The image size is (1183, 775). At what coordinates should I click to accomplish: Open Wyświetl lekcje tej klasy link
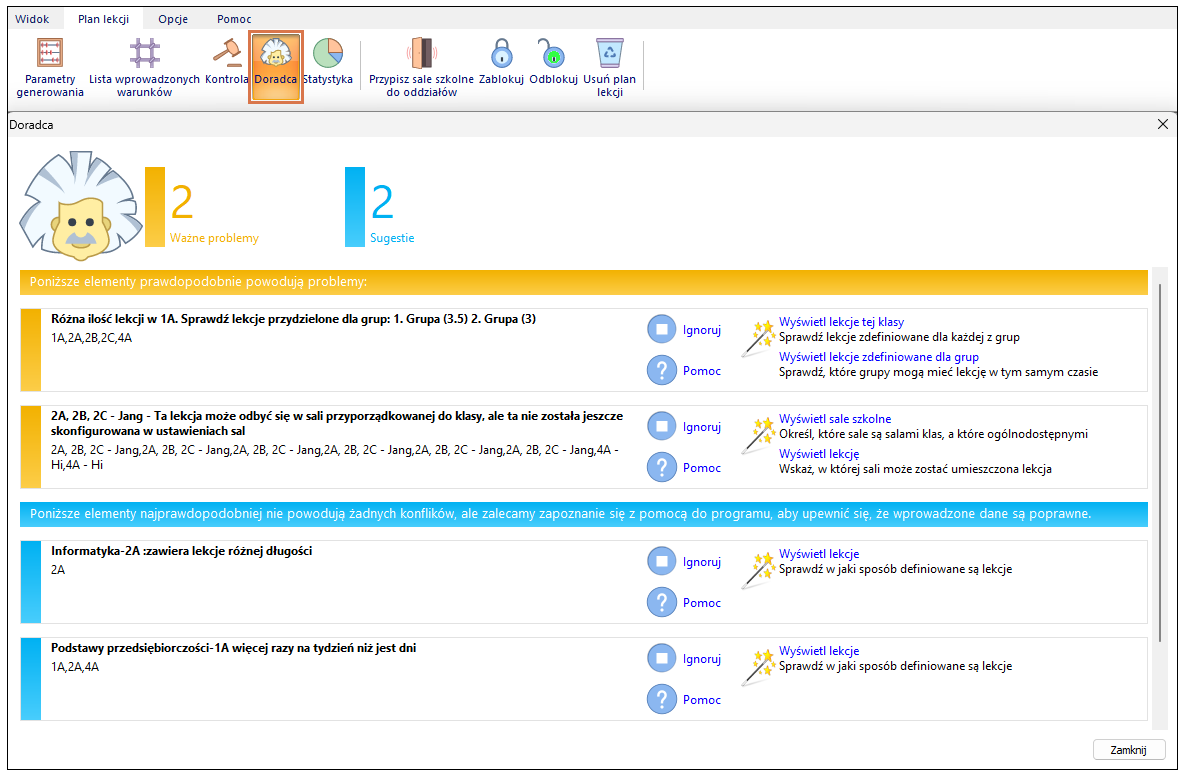[x=841, y=322]
